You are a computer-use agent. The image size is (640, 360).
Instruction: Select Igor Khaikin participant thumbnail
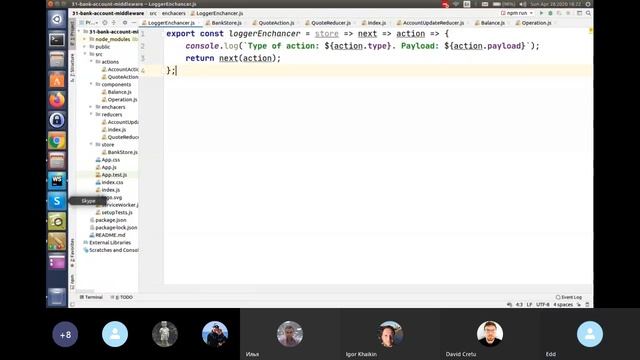click(x=390, y=334)
